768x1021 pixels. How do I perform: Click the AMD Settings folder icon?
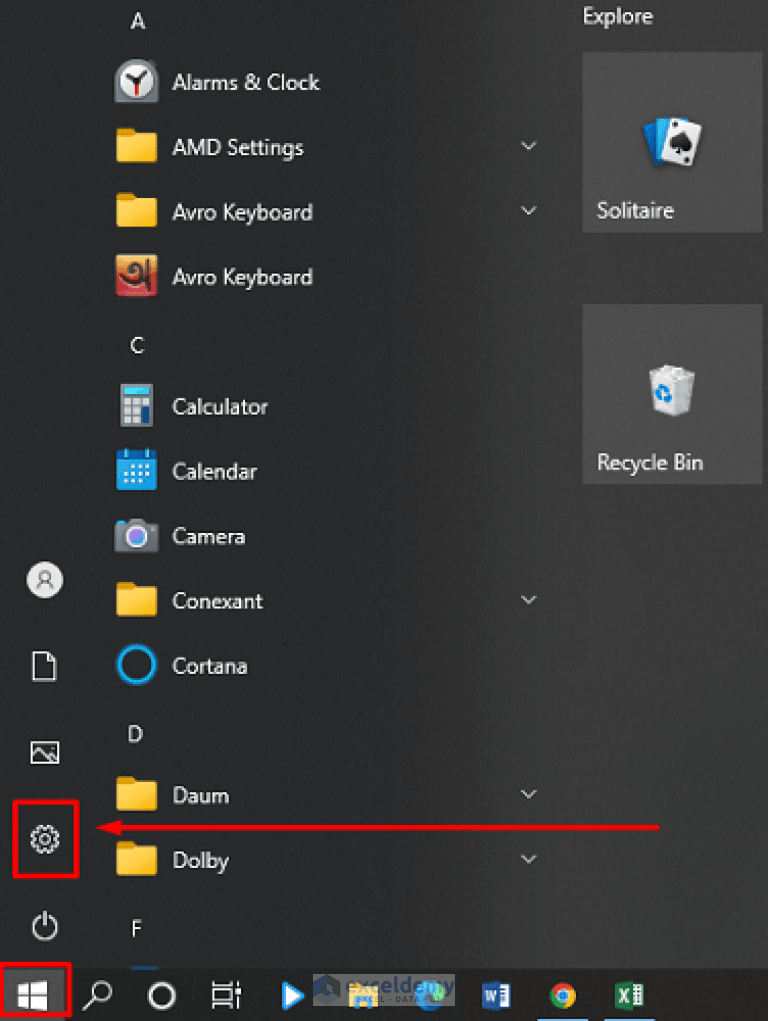coord(136,146)
